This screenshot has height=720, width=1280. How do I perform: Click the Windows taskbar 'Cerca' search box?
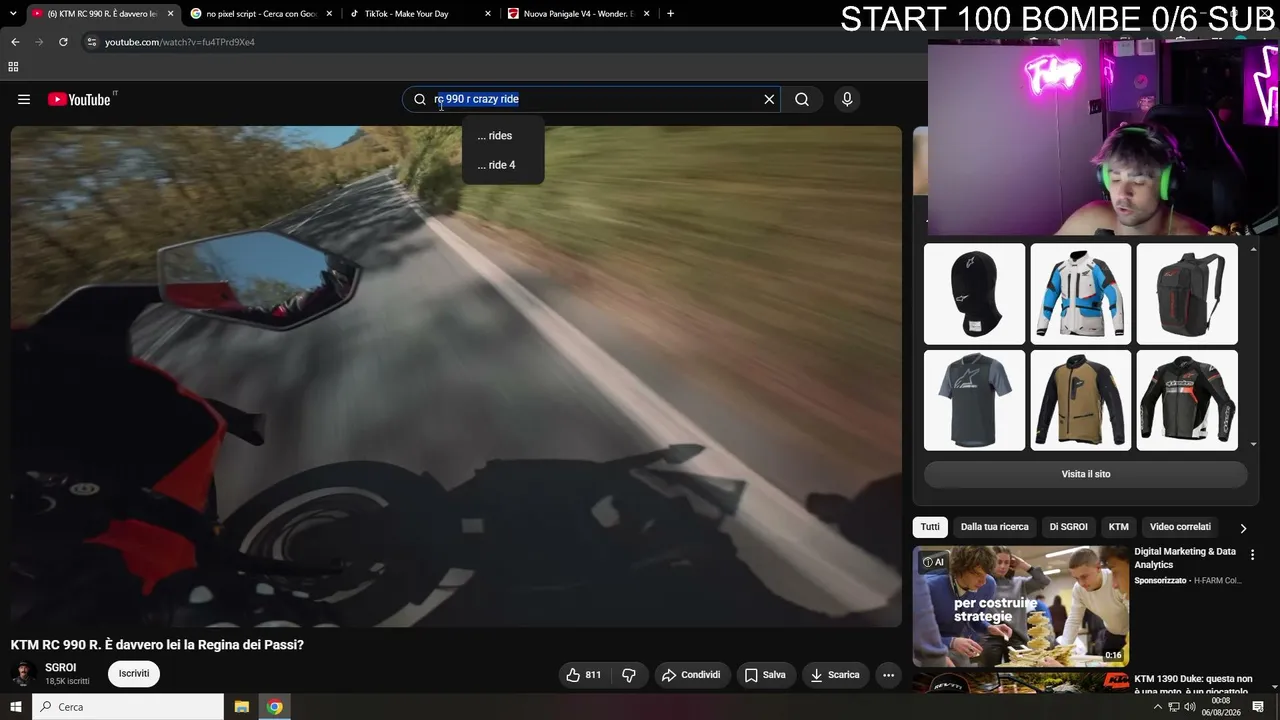point(128,707)
